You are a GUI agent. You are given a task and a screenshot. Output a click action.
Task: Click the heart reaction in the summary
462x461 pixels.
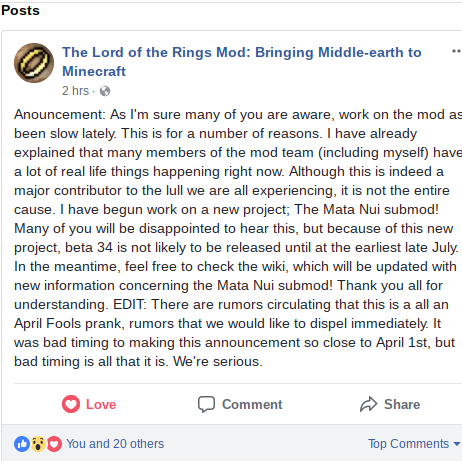click(54, 444)
